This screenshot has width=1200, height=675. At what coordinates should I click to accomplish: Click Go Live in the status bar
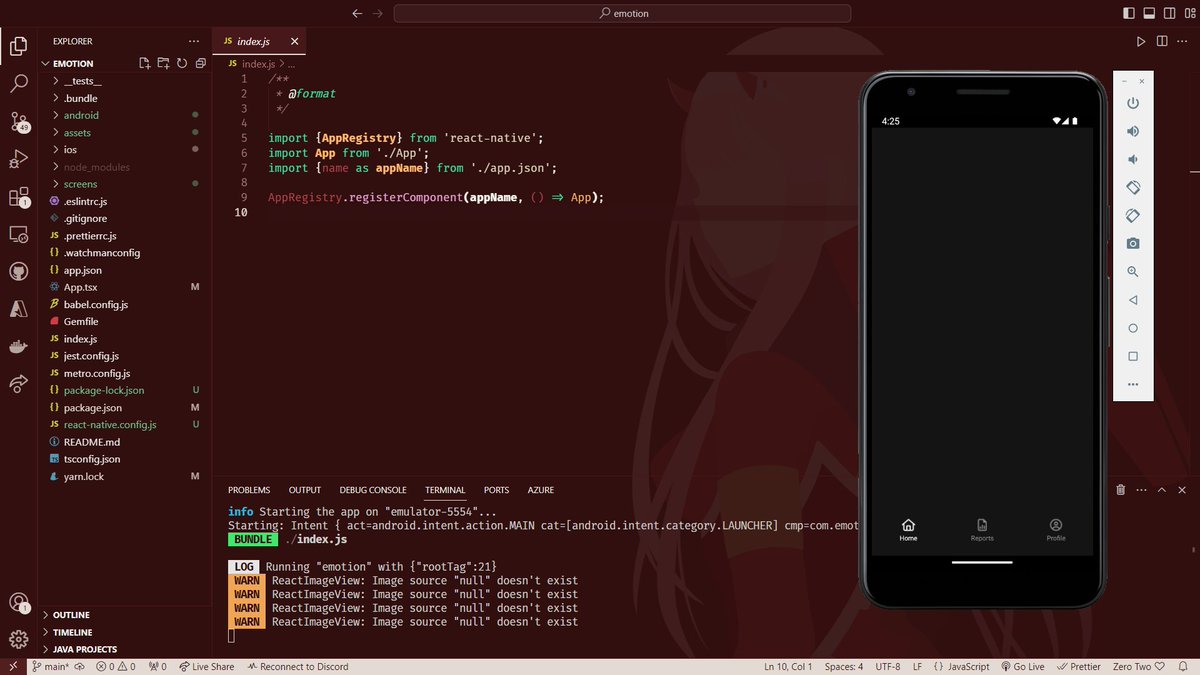click(1022, 667)
